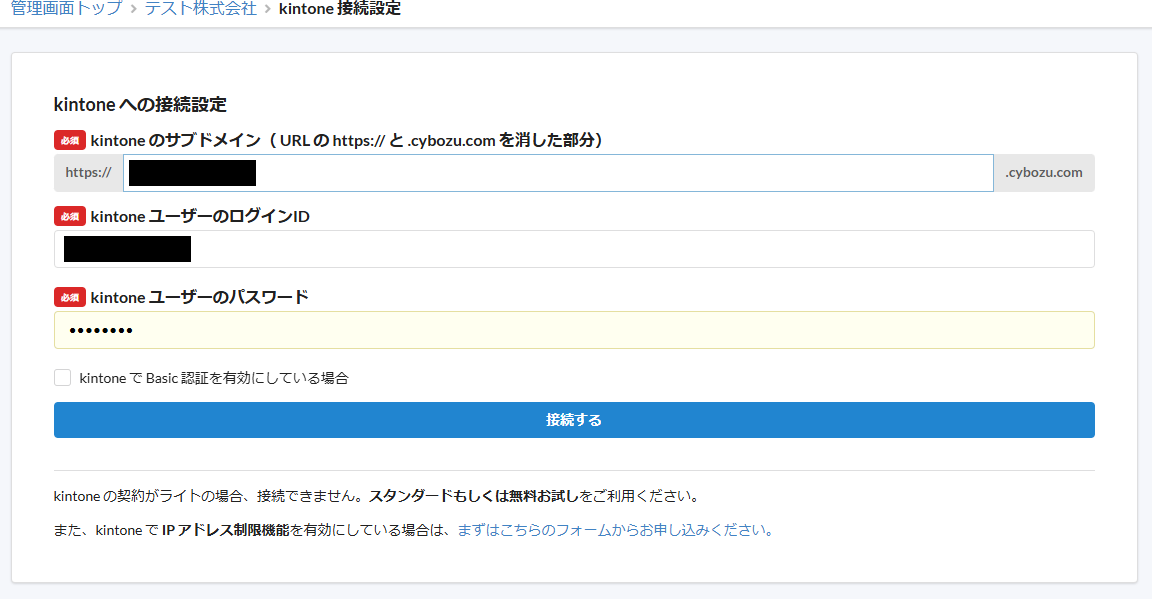Select kintone 接続設定 breadcrumb text
This screenshot has height=599, width=1152.
pos(339,9)
